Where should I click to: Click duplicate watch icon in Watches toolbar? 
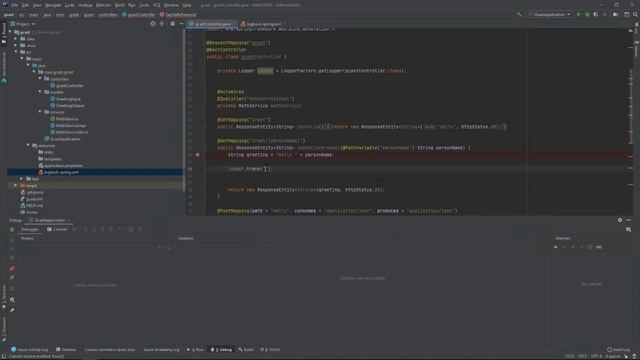pyautogui.click(x=590, y=247)
